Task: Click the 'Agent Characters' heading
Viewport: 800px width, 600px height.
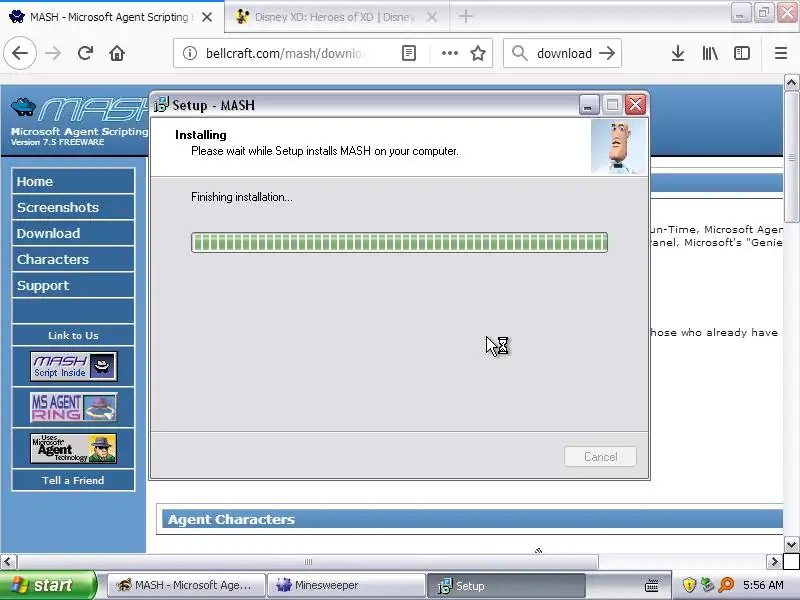Action: click(x=231, y=519)
